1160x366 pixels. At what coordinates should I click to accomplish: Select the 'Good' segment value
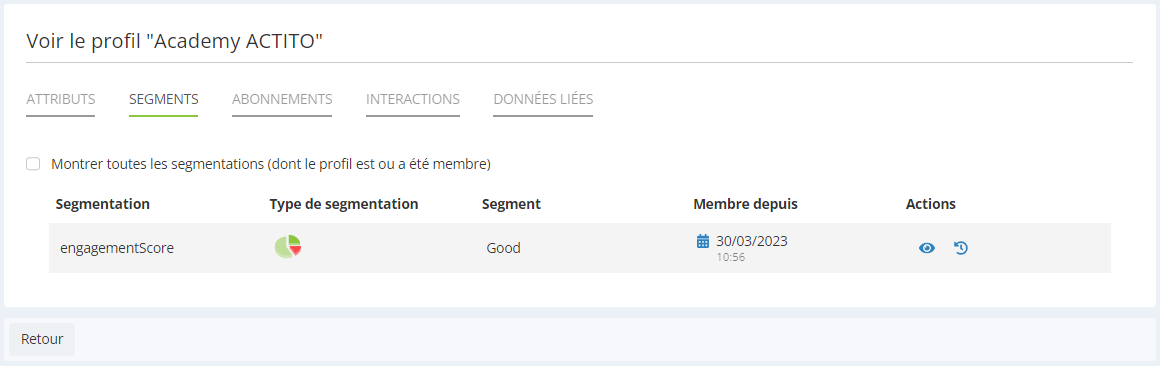point(503,248)
